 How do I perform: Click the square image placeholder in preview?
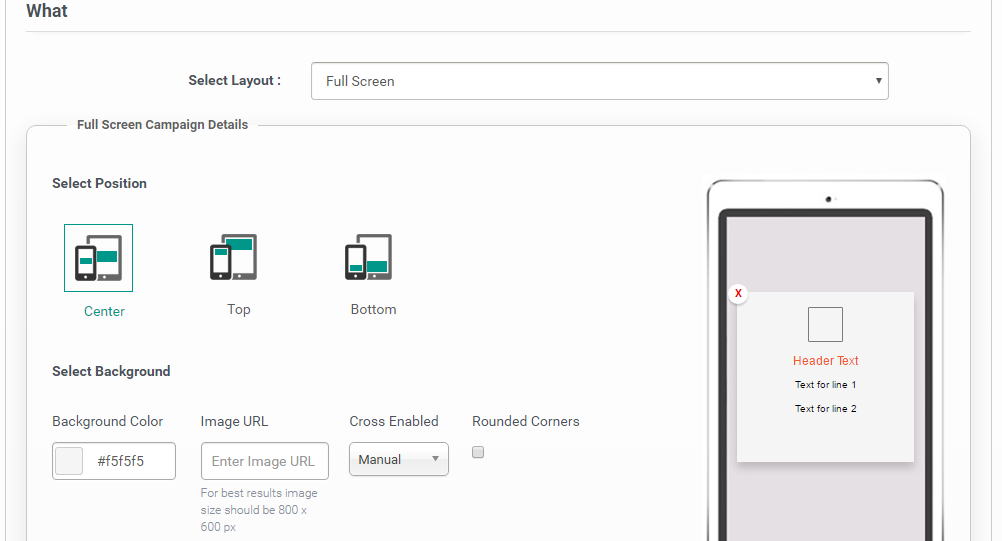(x=825, y=324)
